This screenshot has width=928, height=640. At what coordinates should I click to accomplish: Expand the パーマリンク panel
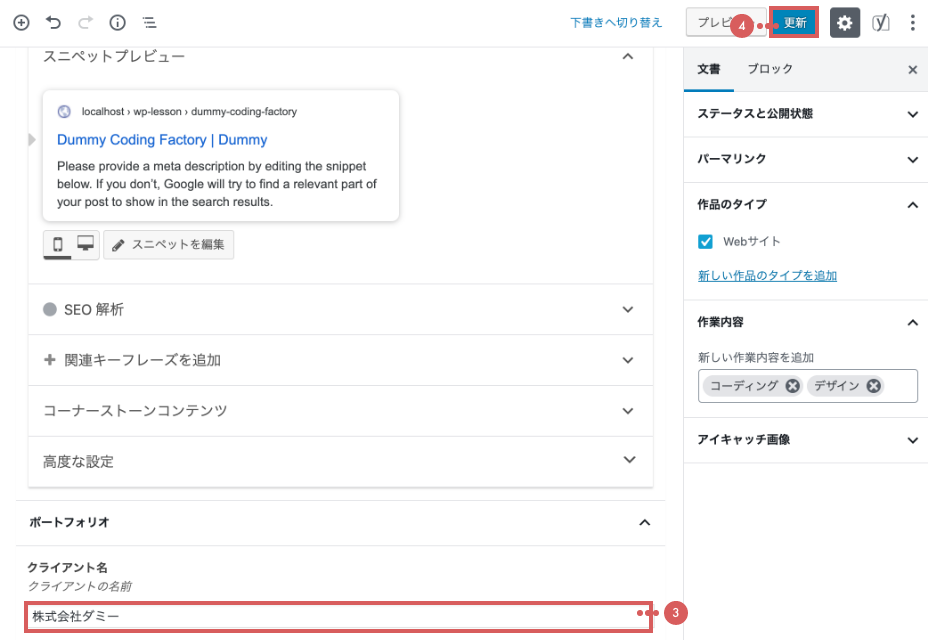click(x=806, y=159)
